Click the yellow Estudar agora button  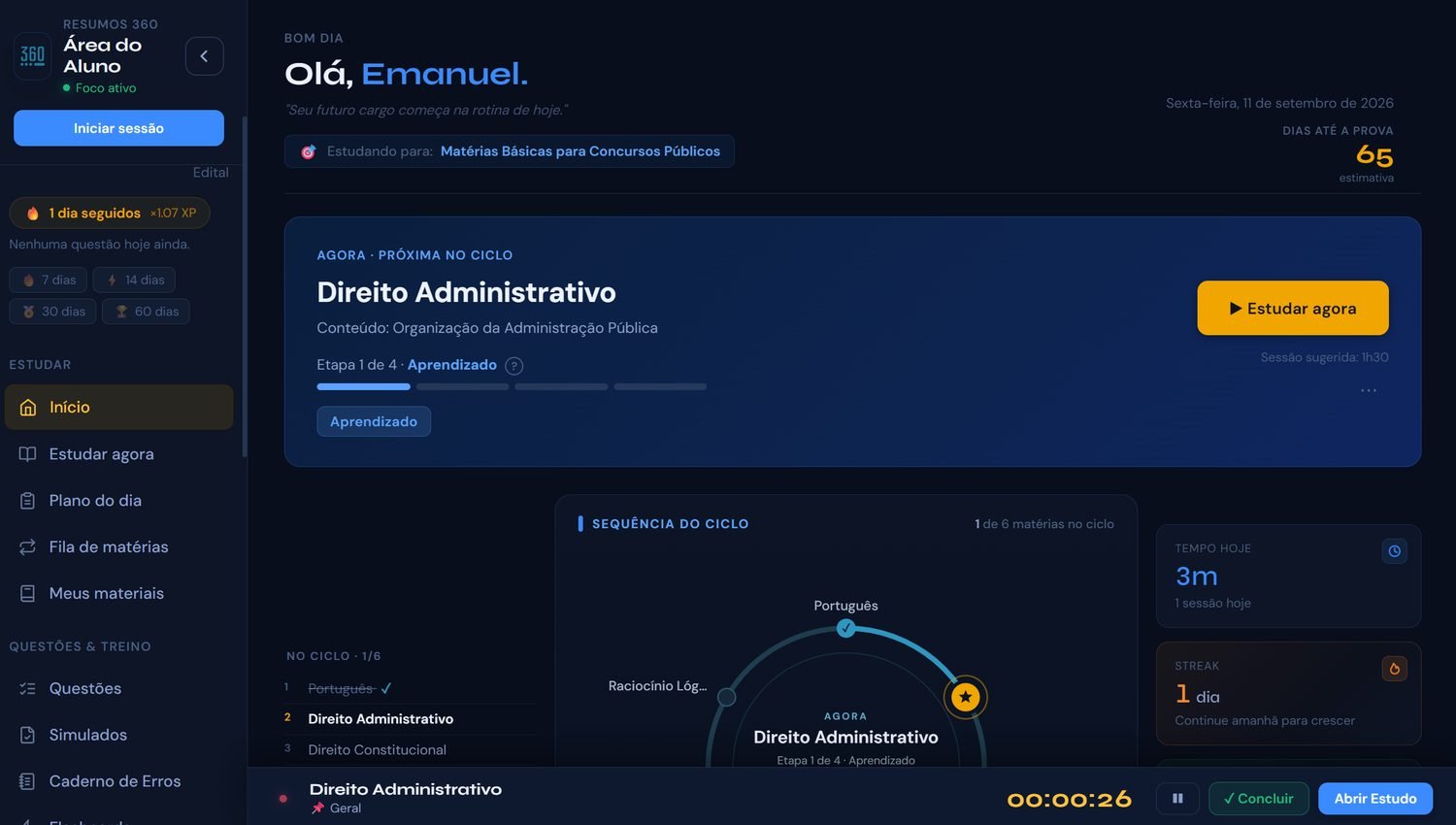[1293, 308]
